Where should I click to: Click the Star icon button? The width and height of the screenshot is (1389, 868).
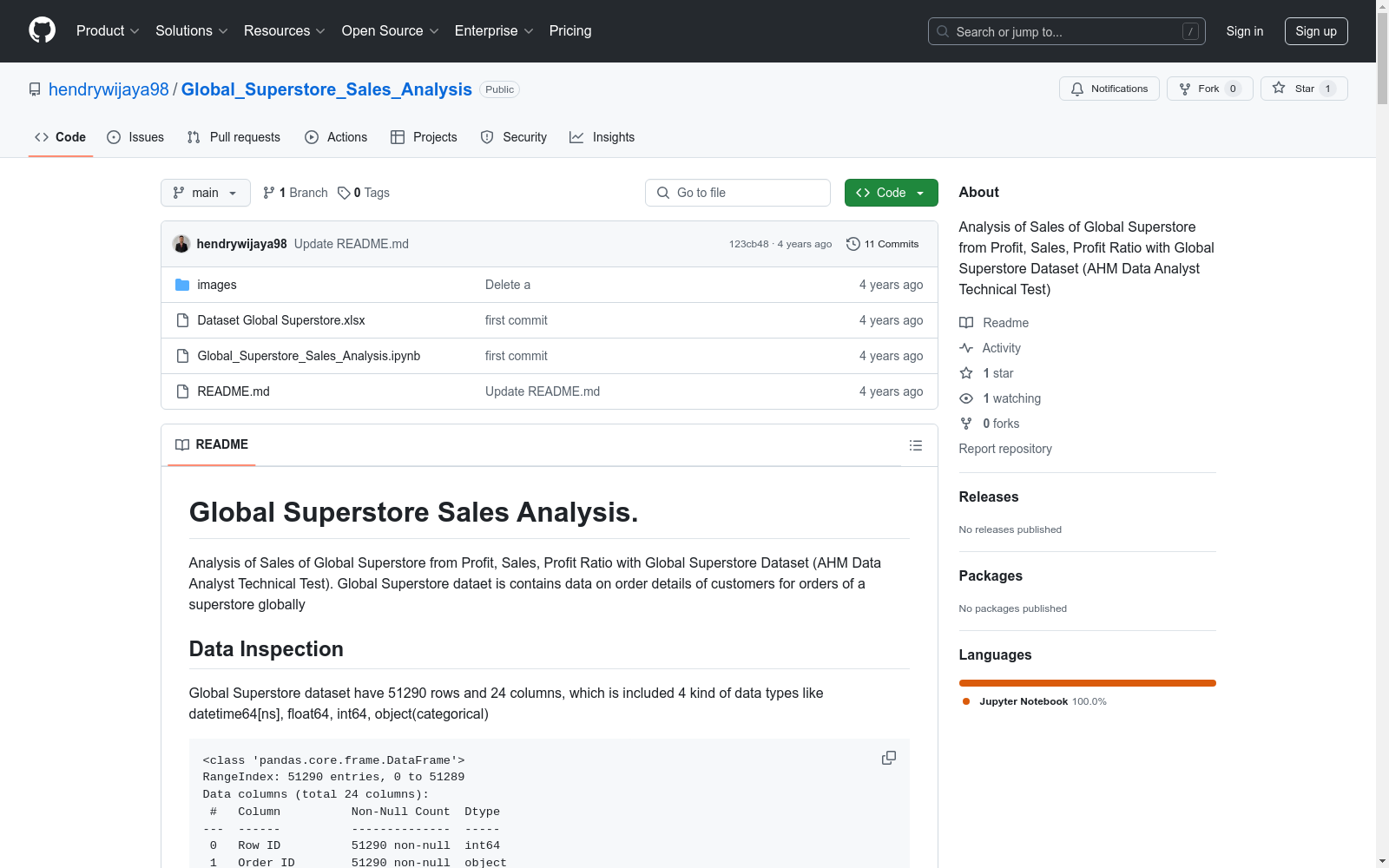(1304, 89)
